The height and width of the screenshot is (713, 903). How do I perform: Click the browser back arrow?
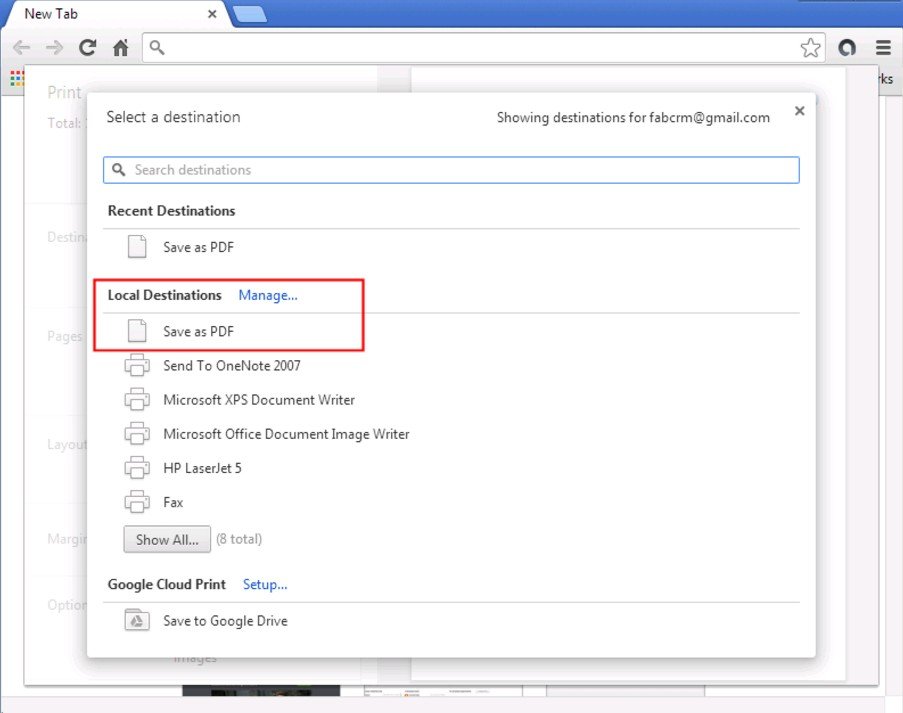point(21,47)
